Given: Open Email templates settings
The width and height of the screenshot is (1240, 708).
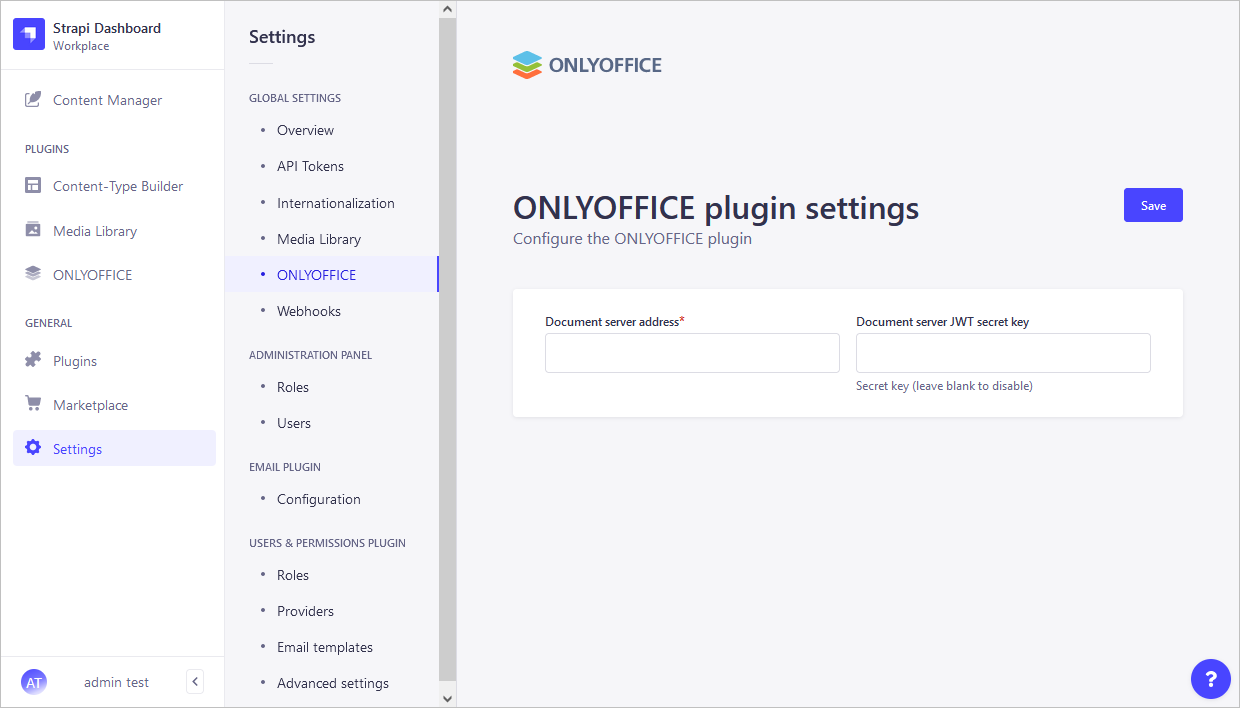Looking at the screenshot, I should [x=324, y=647].
